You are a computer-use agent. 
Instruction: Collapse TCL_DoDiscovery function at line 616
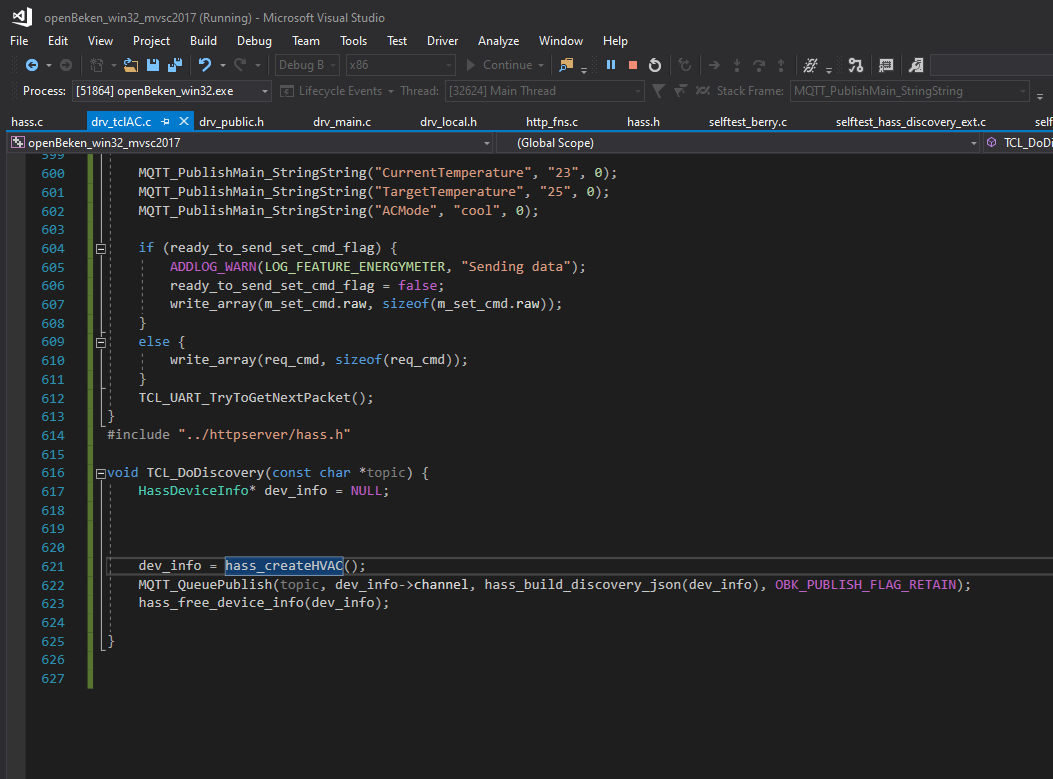[100, 473]
